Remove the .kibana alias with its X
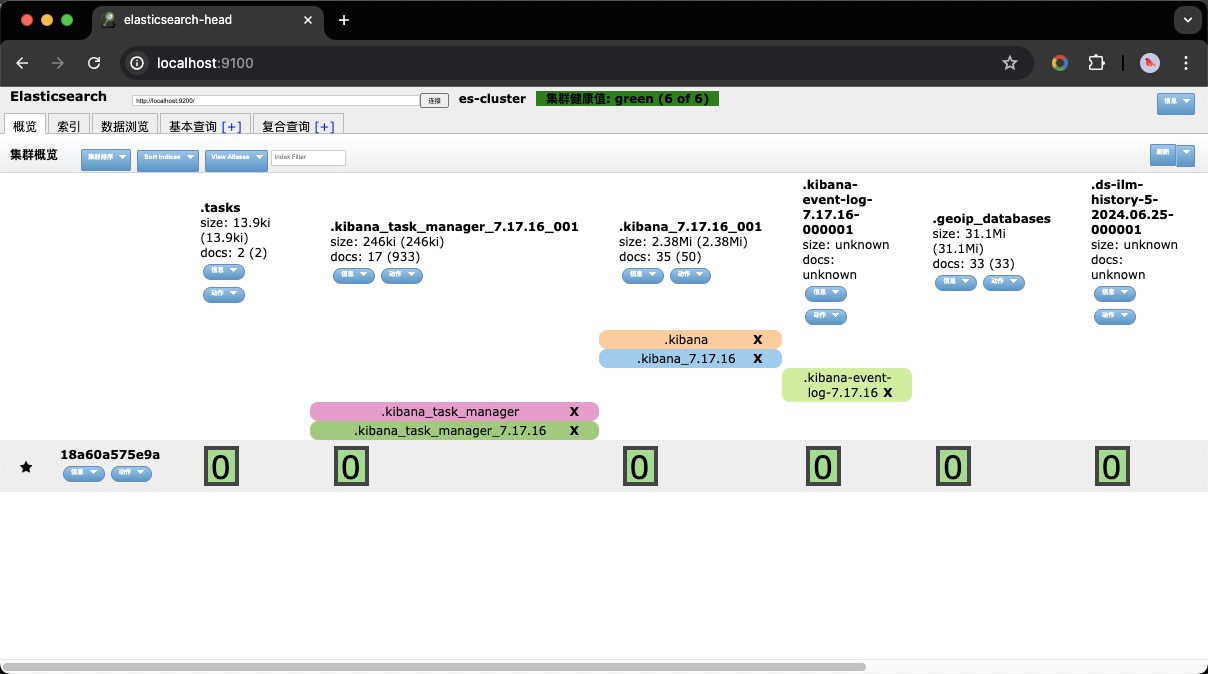Screen dimensions: 1208x674 click(x=758, y=340)
